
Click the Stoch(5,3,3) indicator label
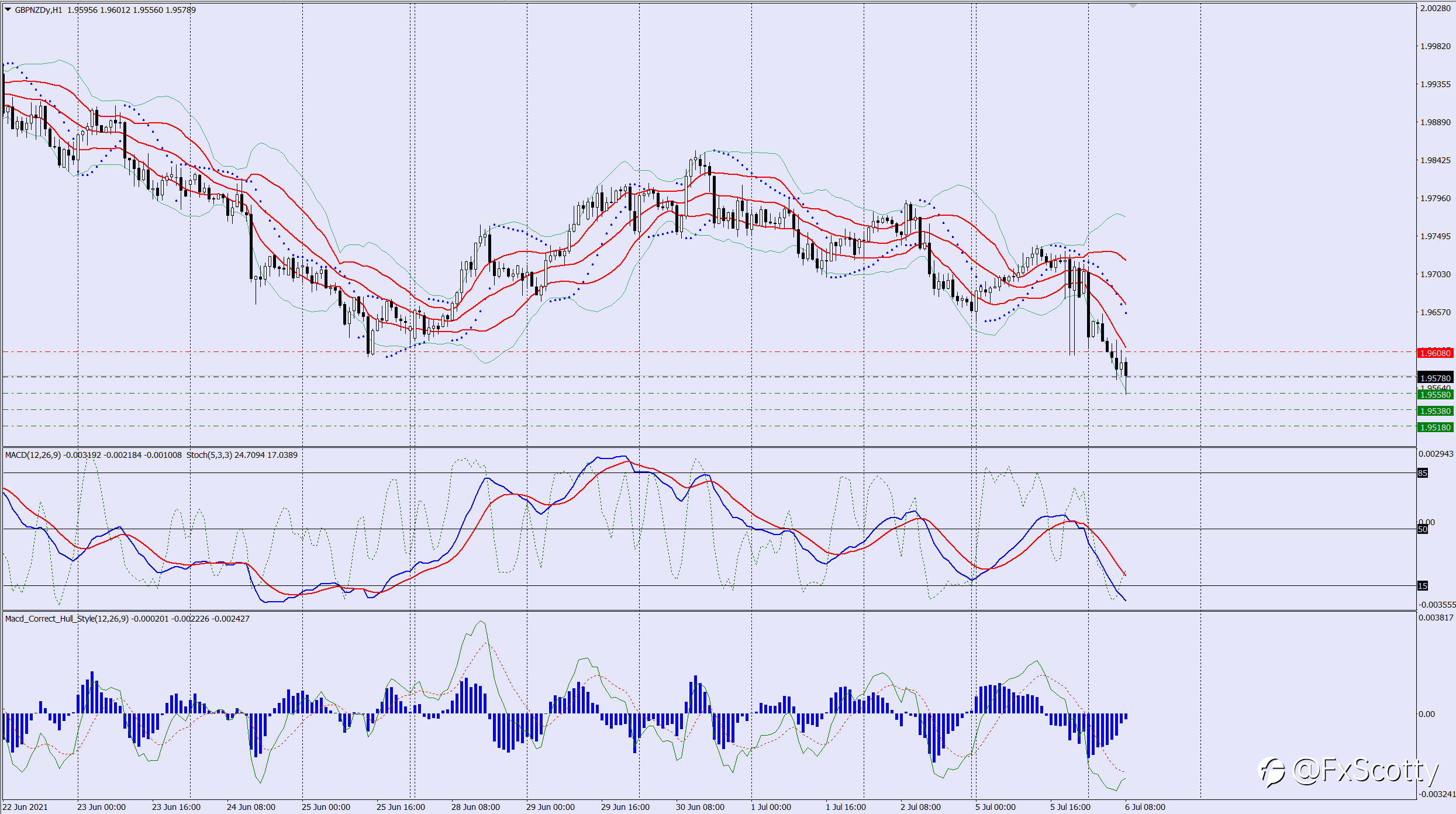[x=209, y=455]
